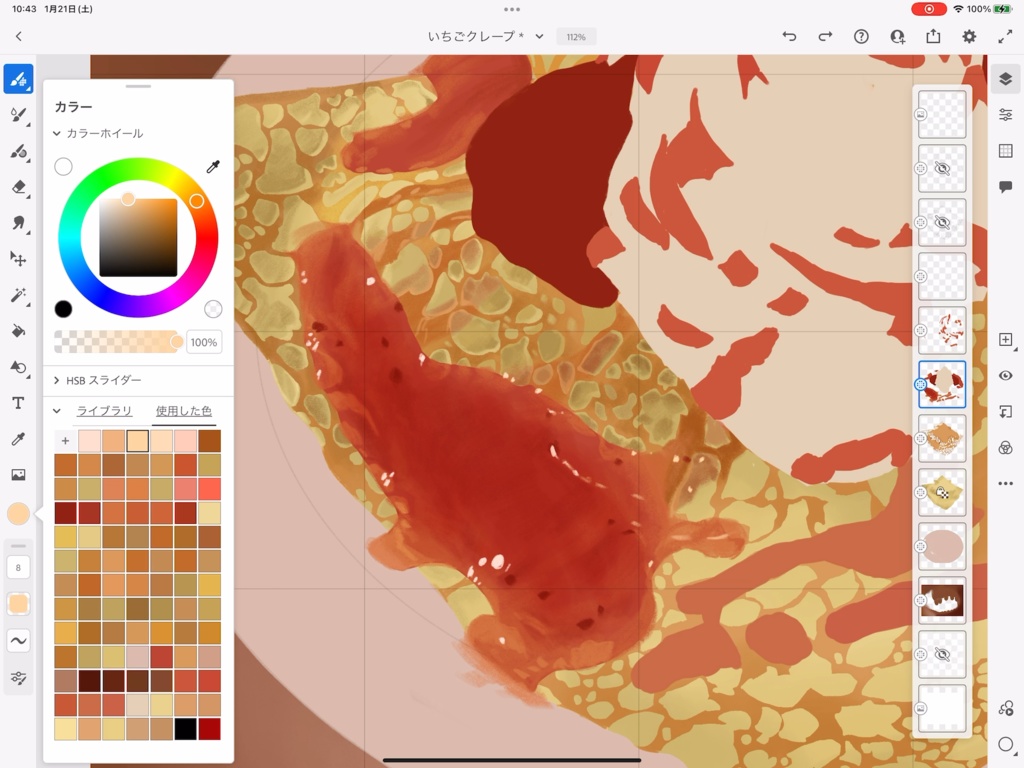Select the move transform tool
Viewport: 1024px width, 768px height.
18,259
